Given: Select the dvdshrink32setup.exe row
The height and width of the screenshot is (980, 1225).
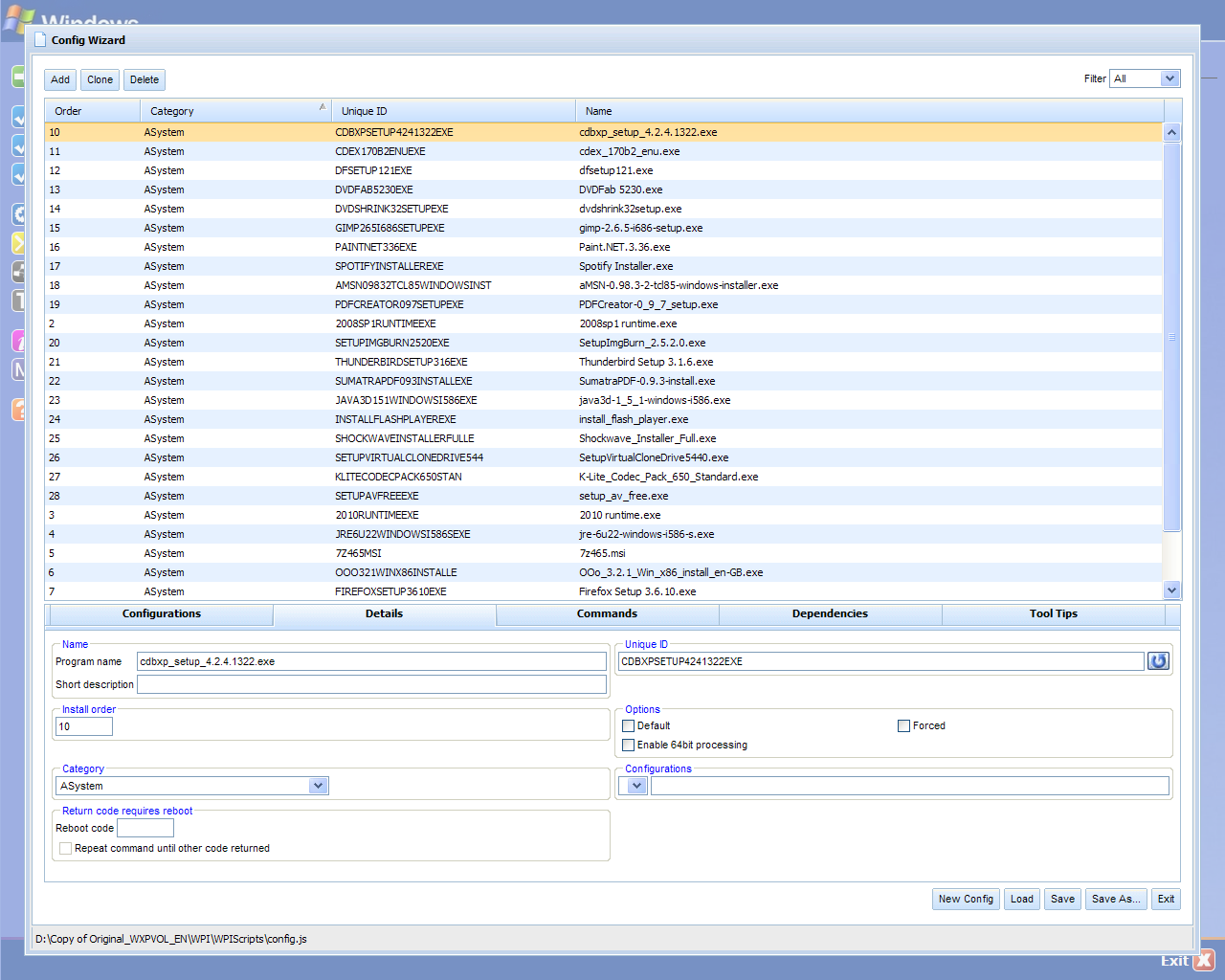Looking at the screenshot, I should (x=604, y=209).
